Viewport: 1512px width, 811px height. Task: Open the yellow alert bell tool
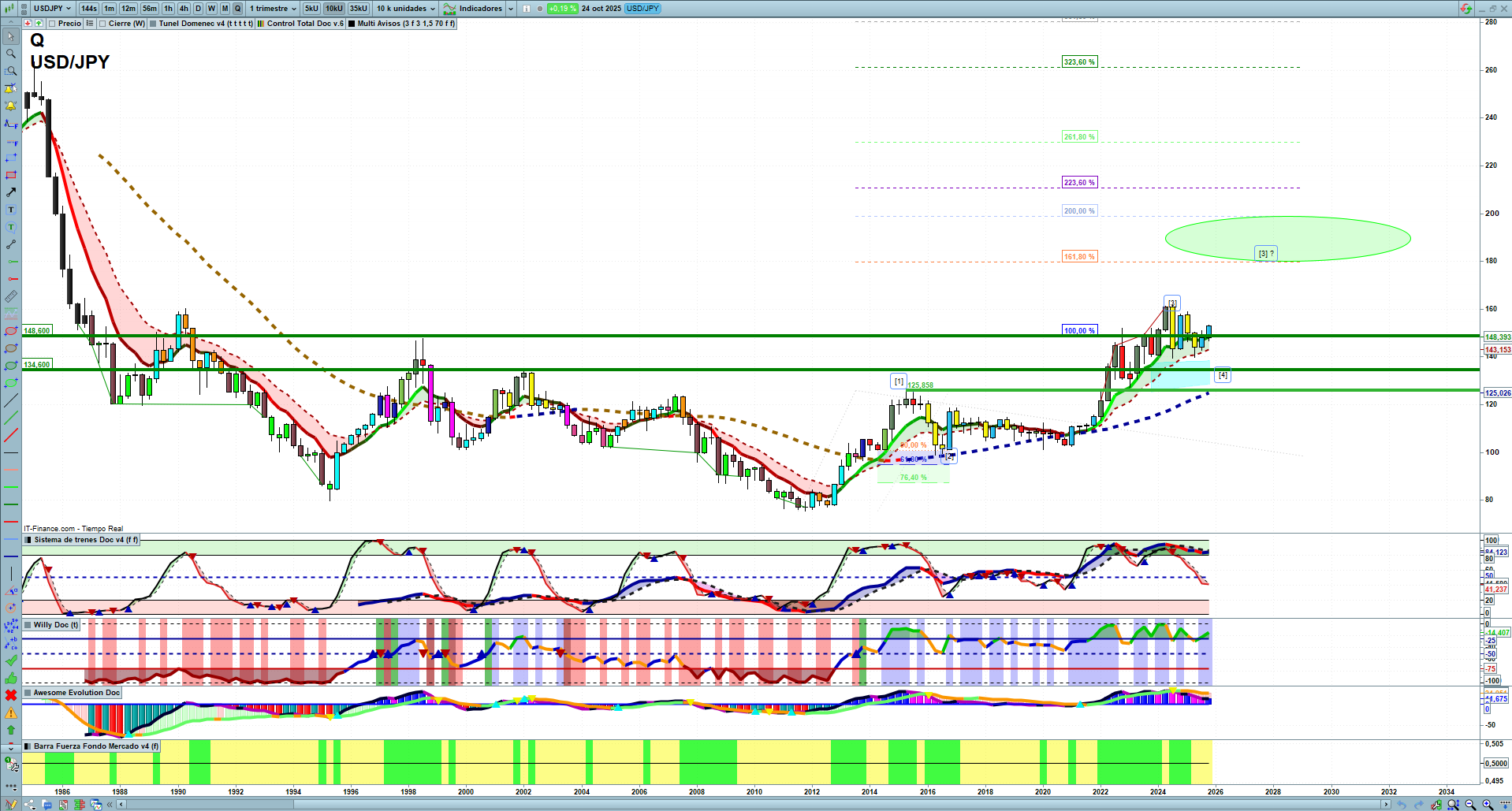point(11,106)
